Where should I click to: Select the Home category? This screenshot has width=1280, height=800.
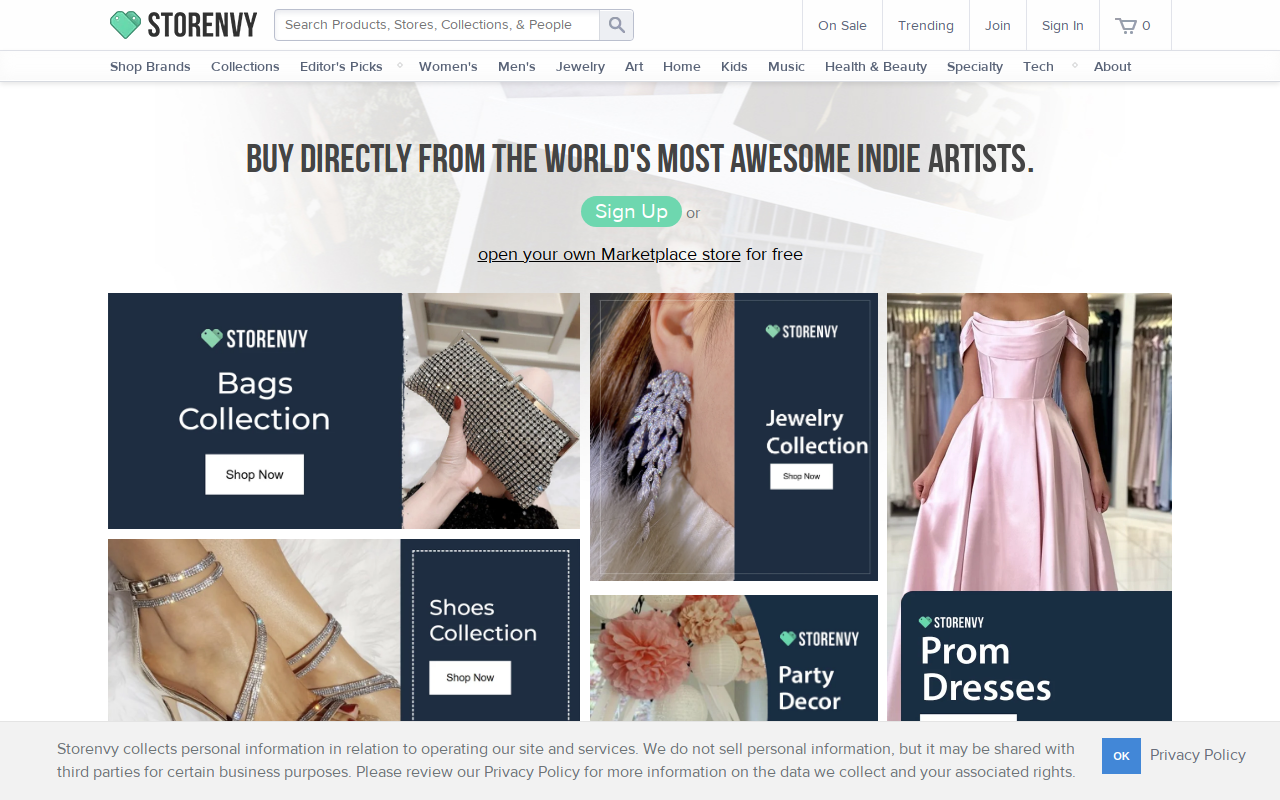tap(682, 66)
